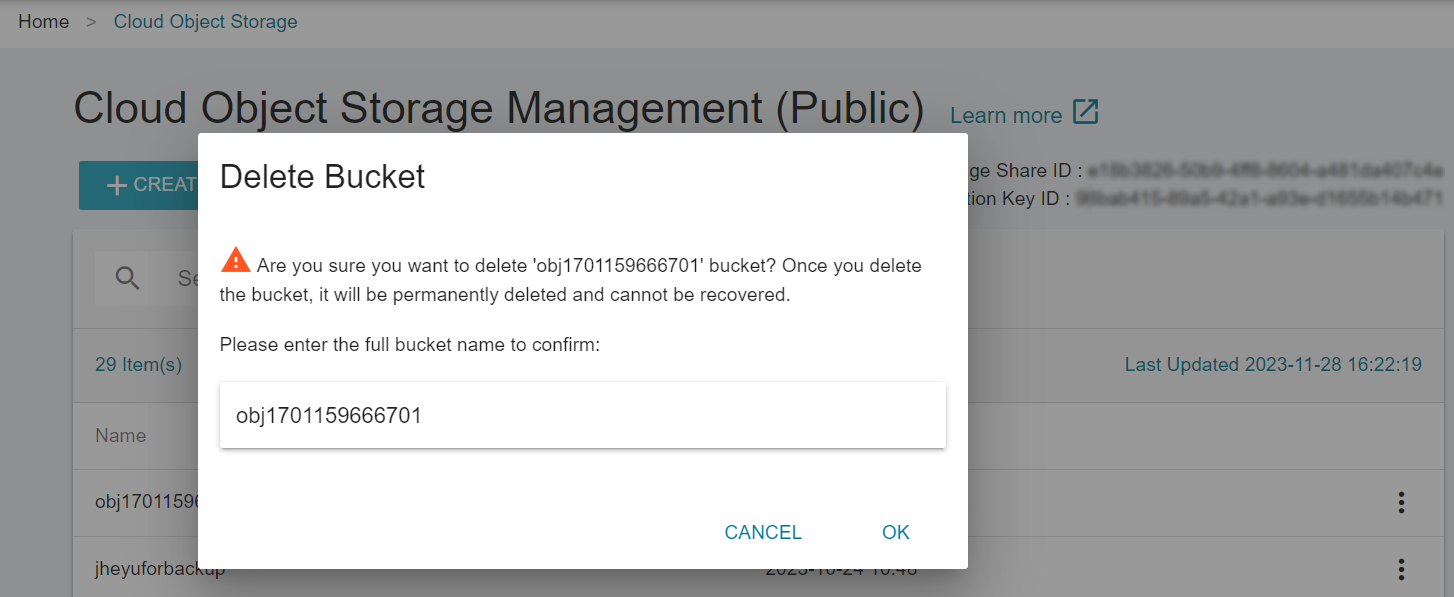Open the Learn more link

coord(1005,115)
